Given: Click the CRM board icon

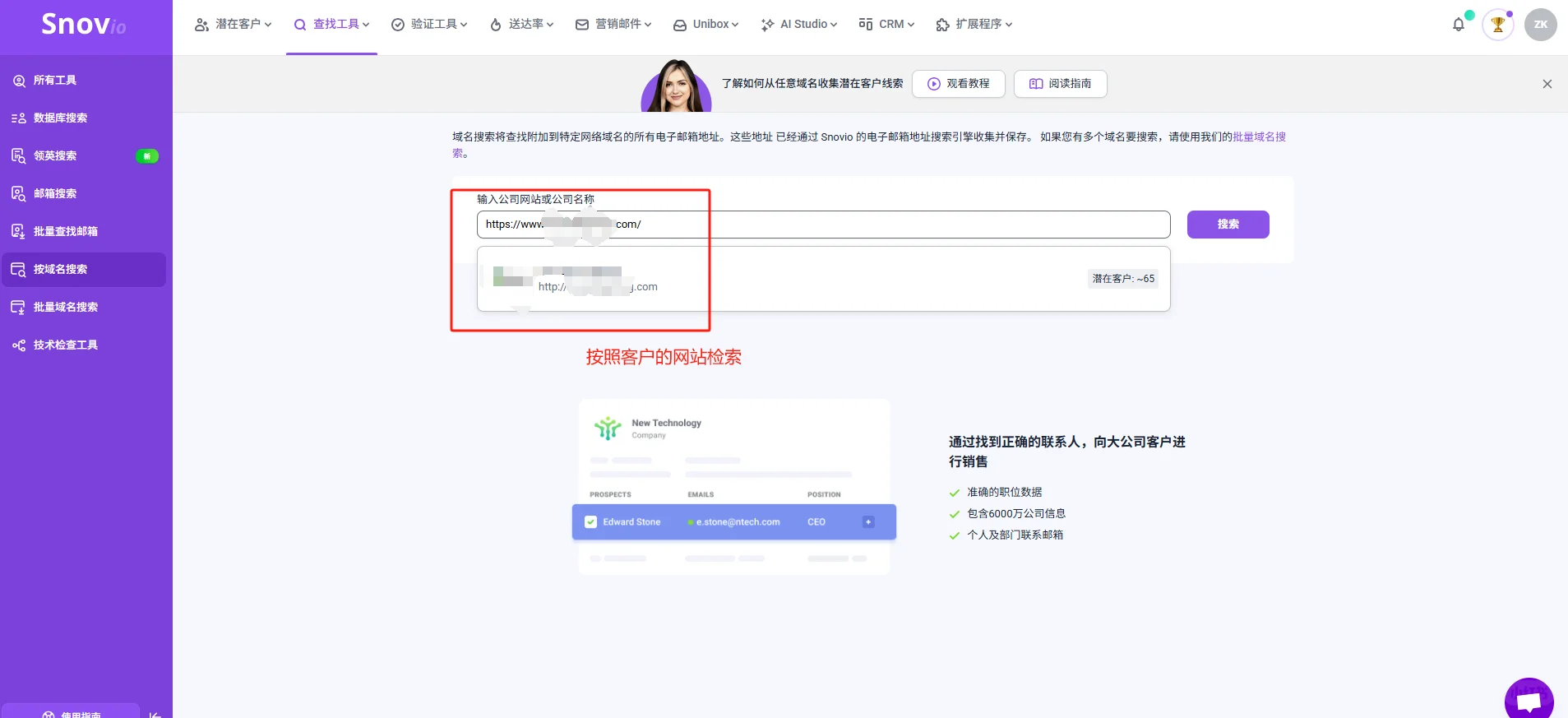Looking at the screenshot, I should tap(866, 25).
